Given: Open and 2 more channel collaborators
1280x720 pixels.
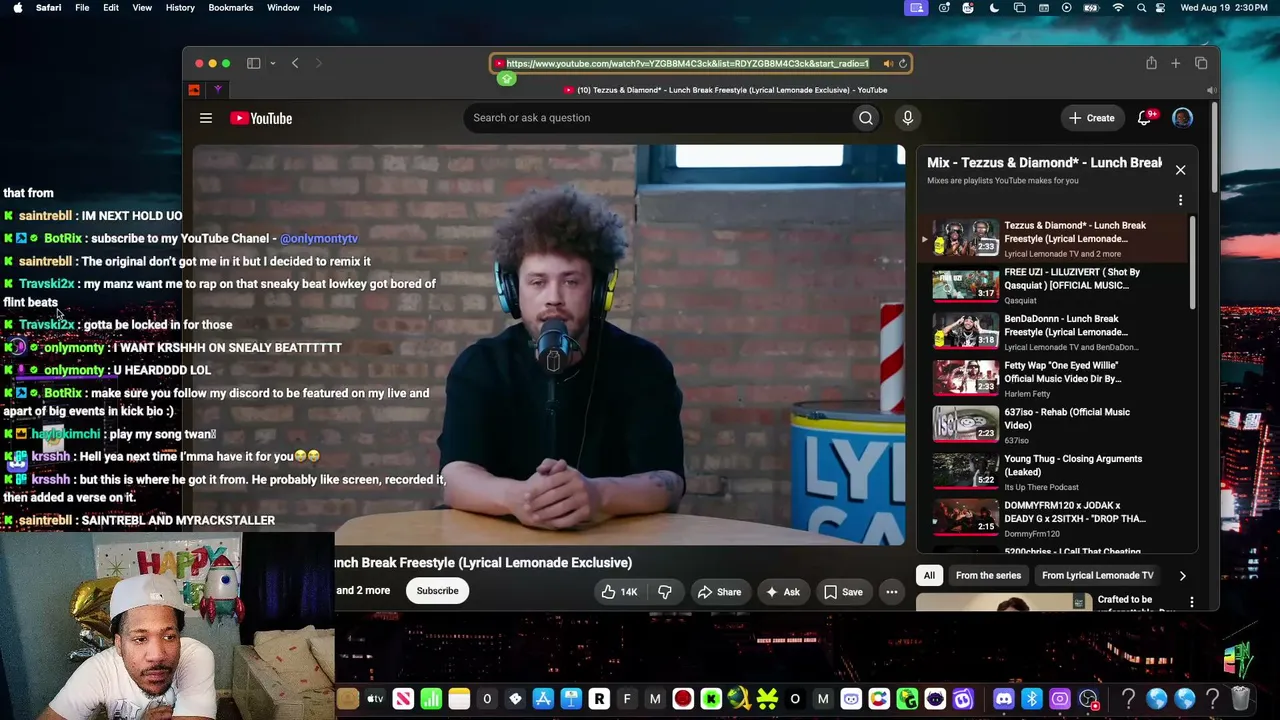Looking at the screenshot, I should (363, 591).
